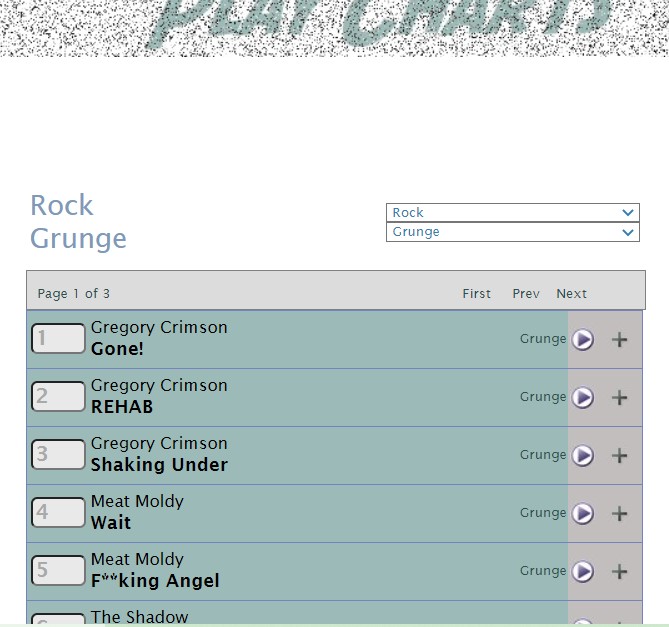Play the F**king Angel track

583,572
